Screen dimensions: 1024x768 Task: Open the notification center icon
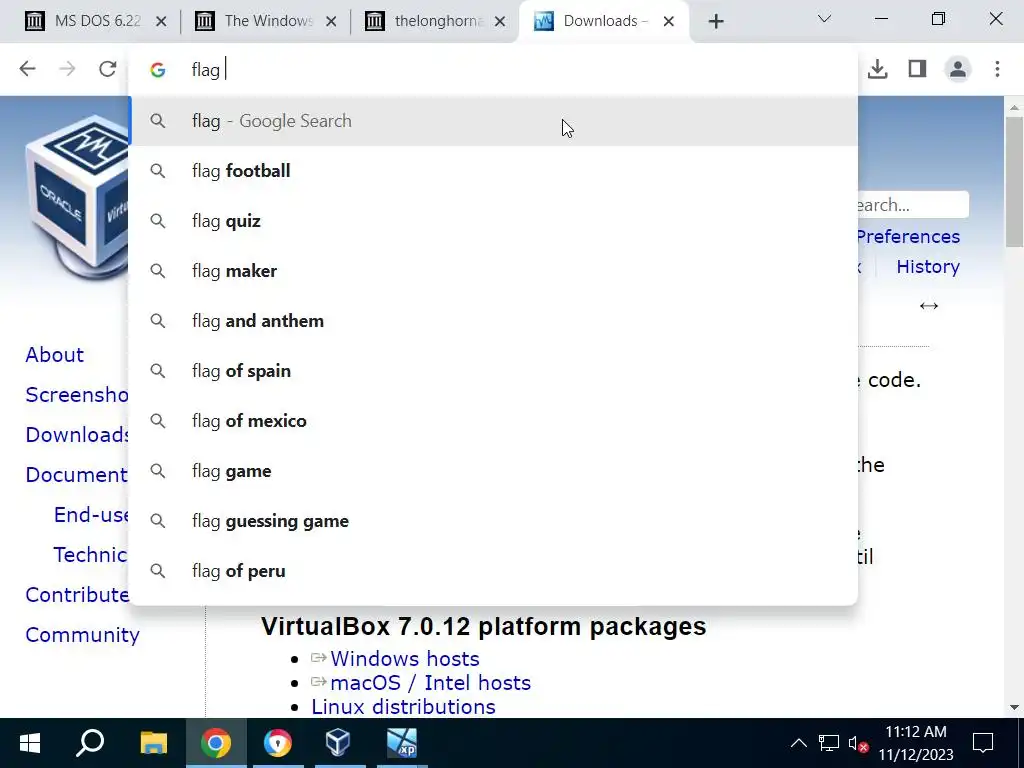click(x=983, y=743)
